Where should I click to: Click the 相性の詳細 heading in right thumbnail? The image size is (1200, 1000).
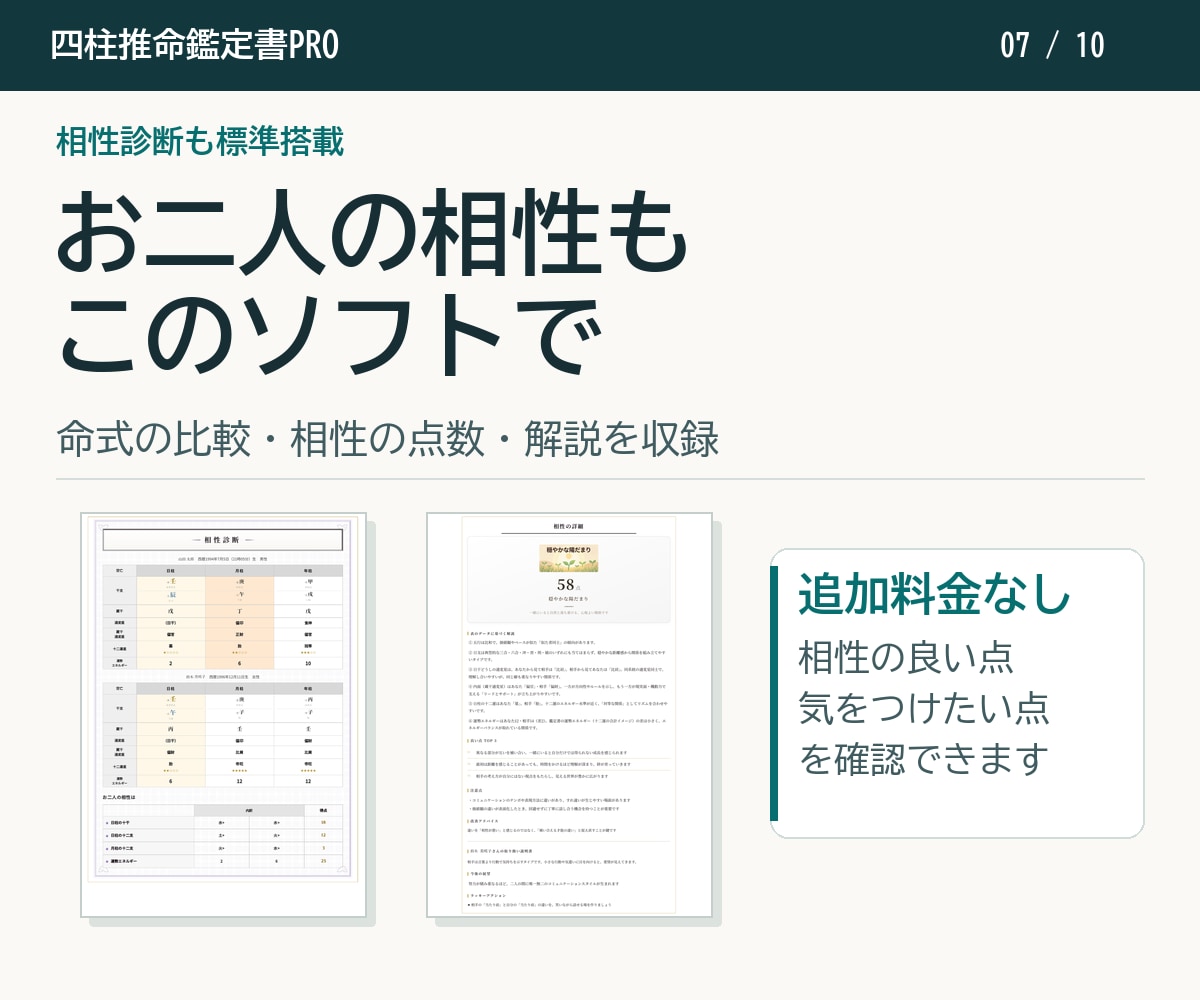click(x=568, y=525)
